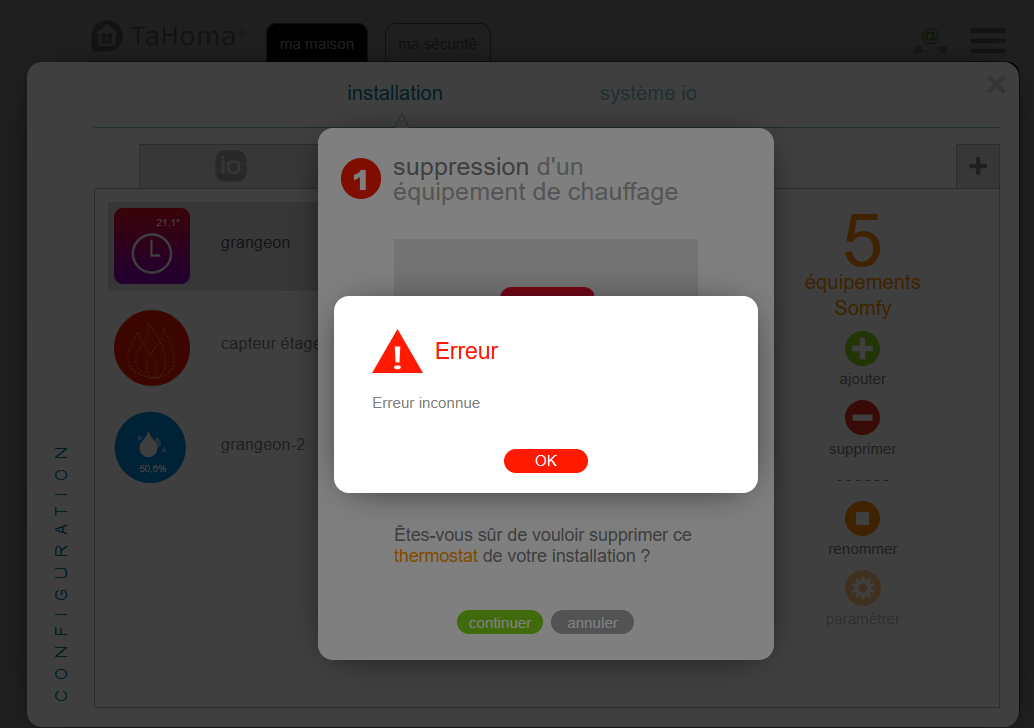Select the installation section tab

tap(395, 93)
